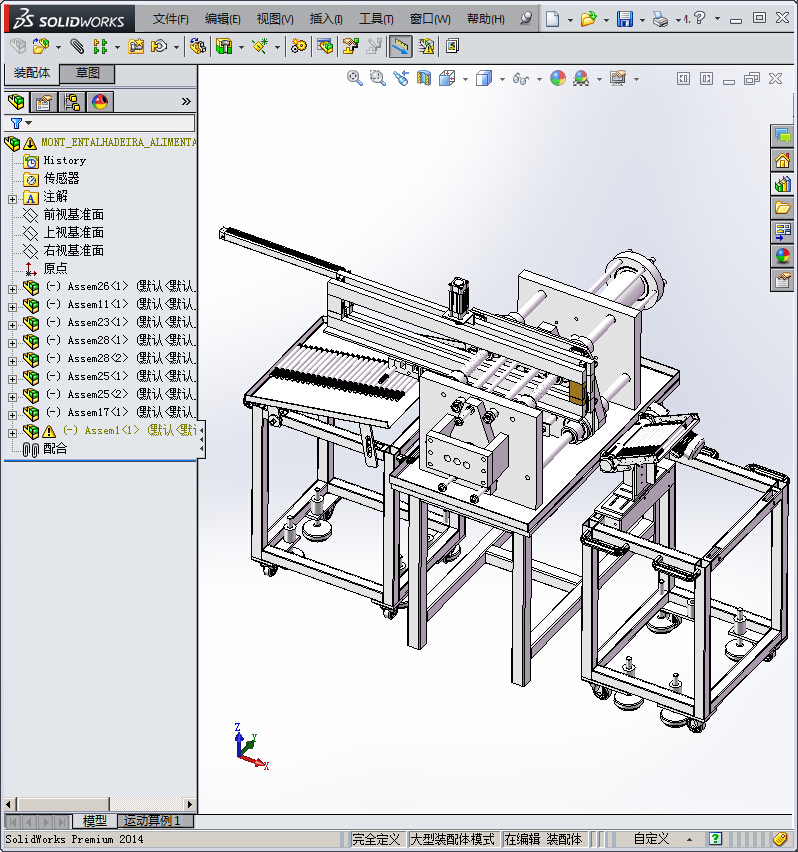Viewport: 798px width, 852px height.
Task: Open the View Orientation dropdown arrow
Action: (x=466, y=79)
